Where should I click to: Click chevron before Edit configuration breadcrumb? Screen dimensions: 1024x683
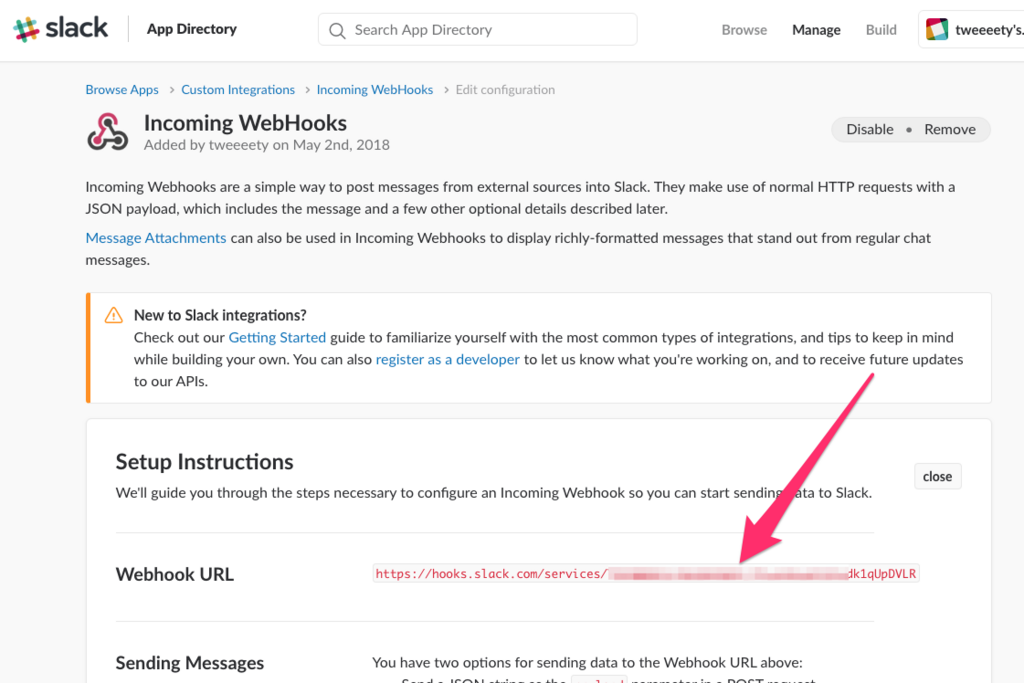coord(446,90)
